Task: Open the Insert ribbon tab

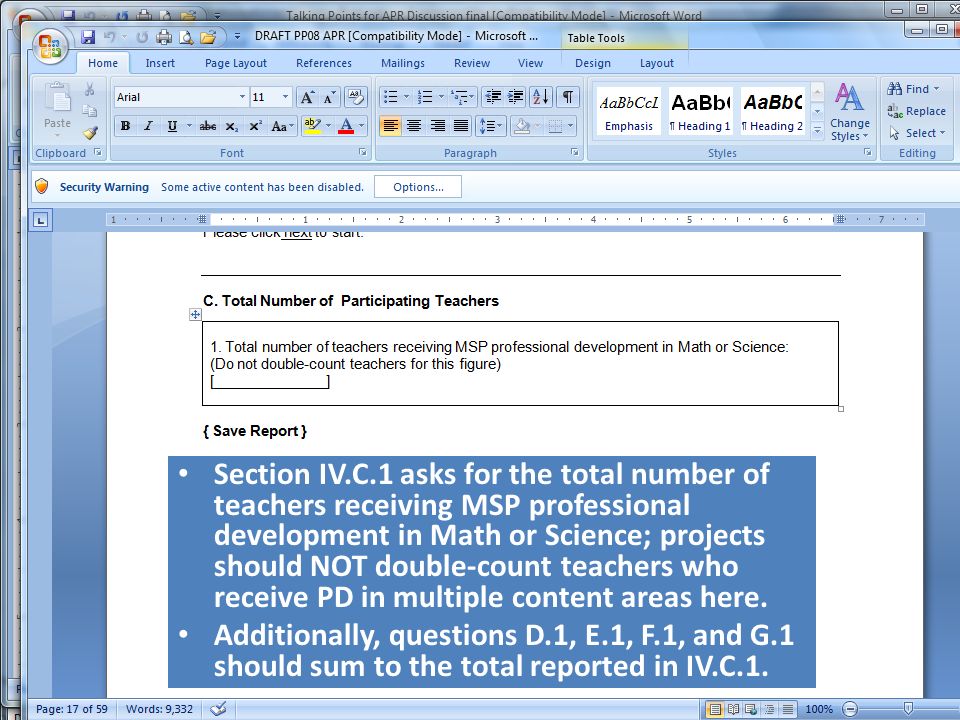Action: coord(160,63)
